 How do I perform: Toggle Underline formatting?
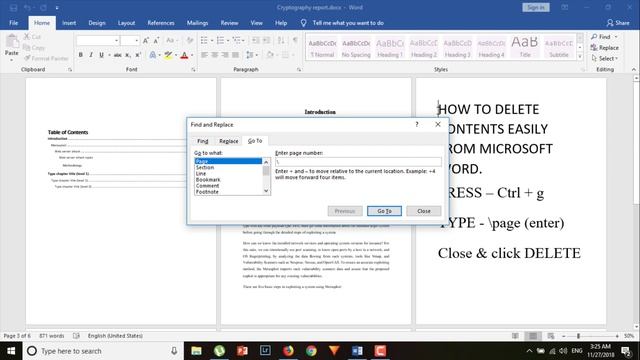pos(101,55)
